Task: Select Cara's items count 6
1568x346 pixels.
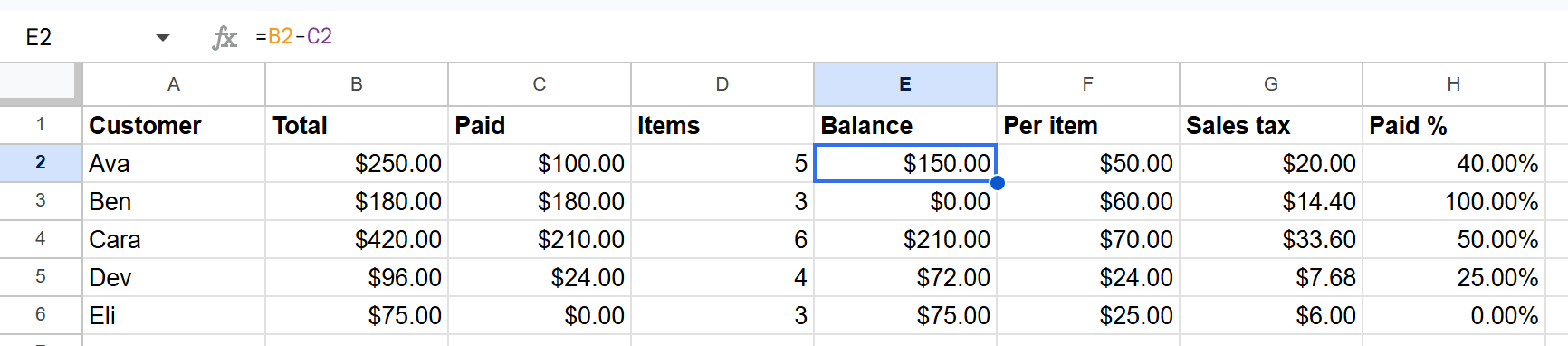Action: coord(722,239)
